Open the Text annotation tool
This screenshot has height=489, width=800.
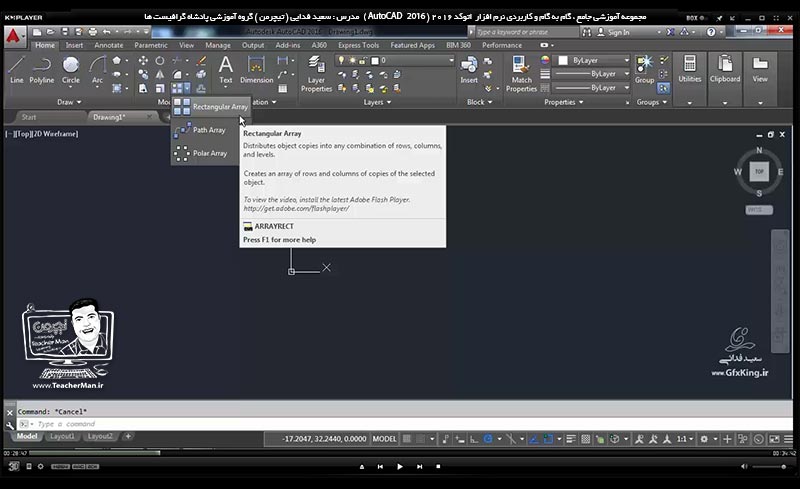(x=226, y=70)
